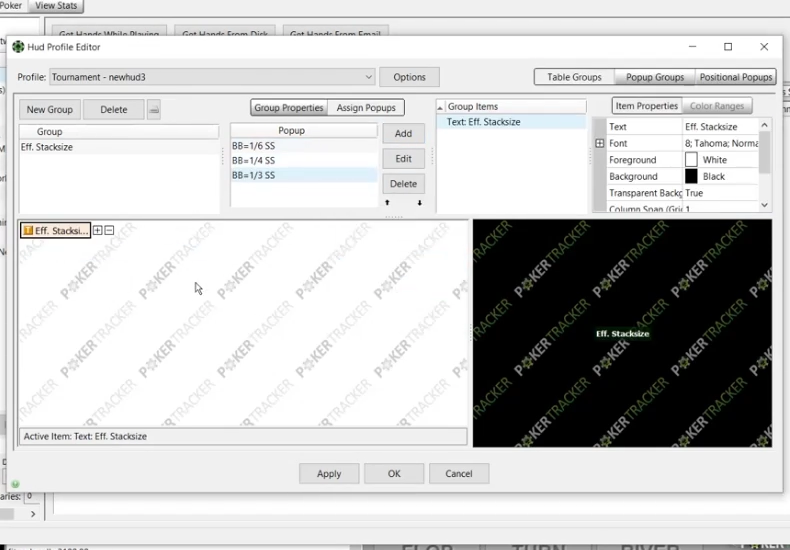Switch to Table Groups tab
The height and width of the screenshot is (550, 790).
coord(574,77)
